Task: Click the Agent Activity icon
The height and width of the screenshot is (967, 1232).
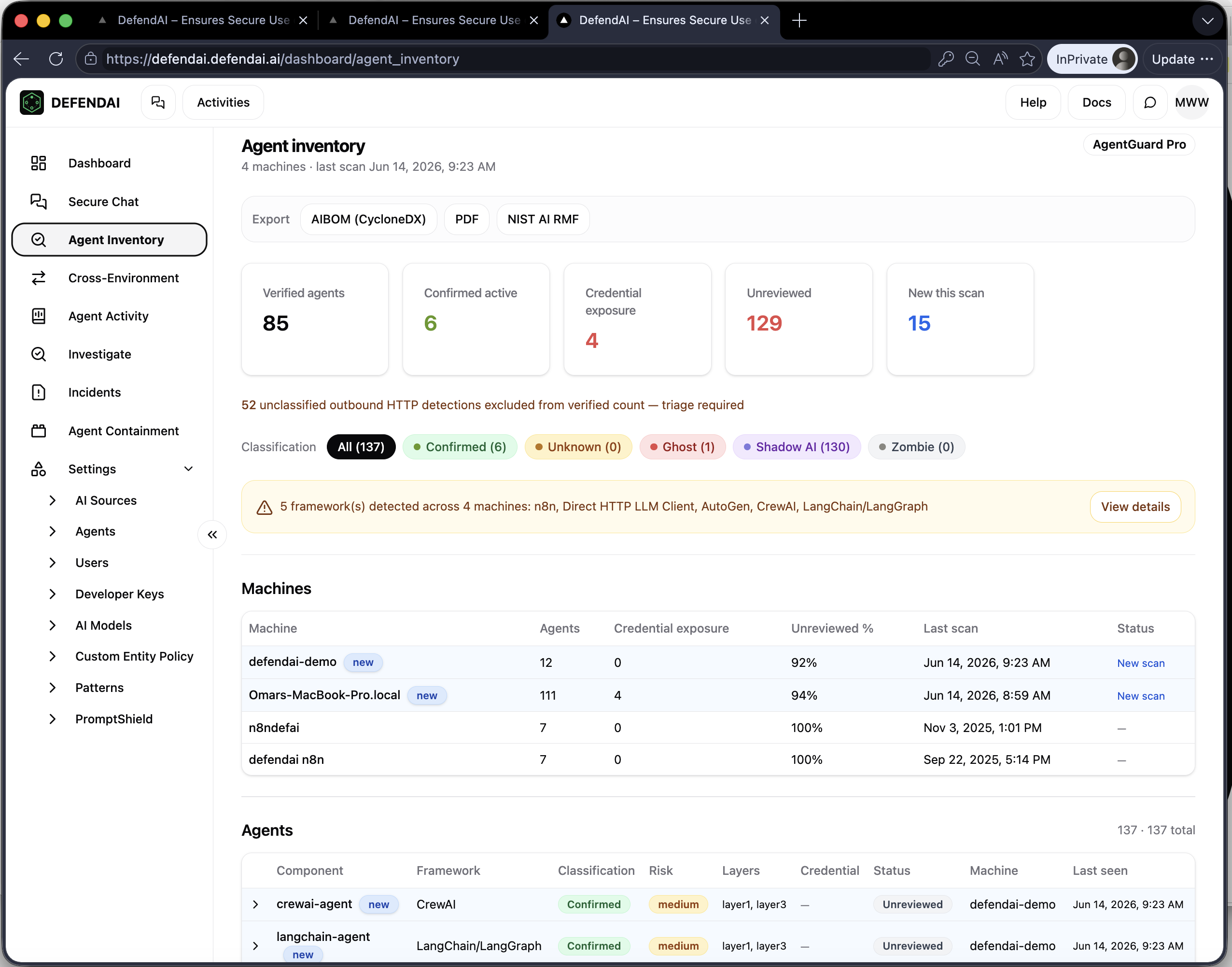Action: pyautogui.click(x=39, y=316)
